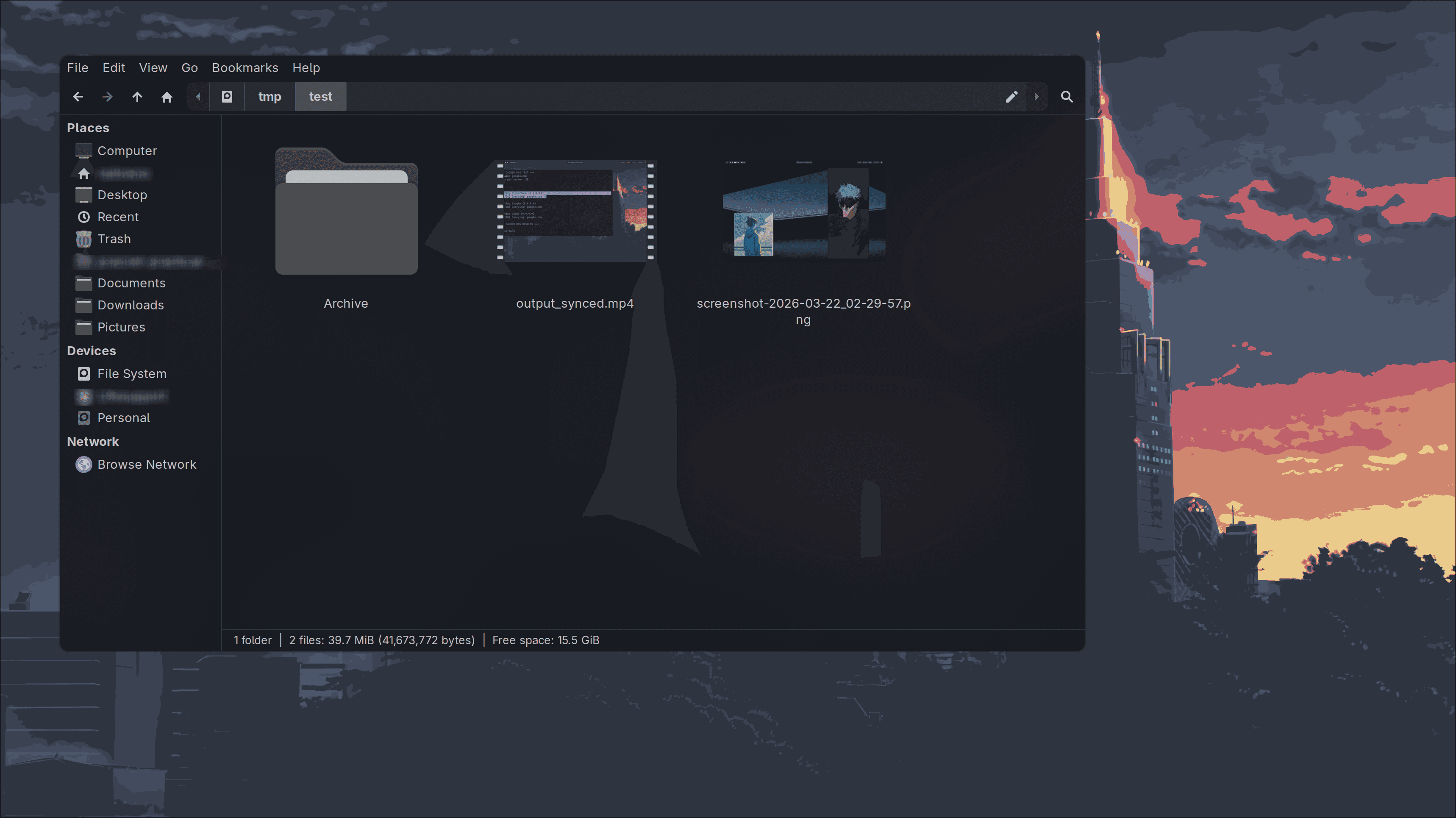The width and height of the screenshot is (1456, 818).
Task: Select tmp in the breadcrumb bar
Action: coord(269,97)
